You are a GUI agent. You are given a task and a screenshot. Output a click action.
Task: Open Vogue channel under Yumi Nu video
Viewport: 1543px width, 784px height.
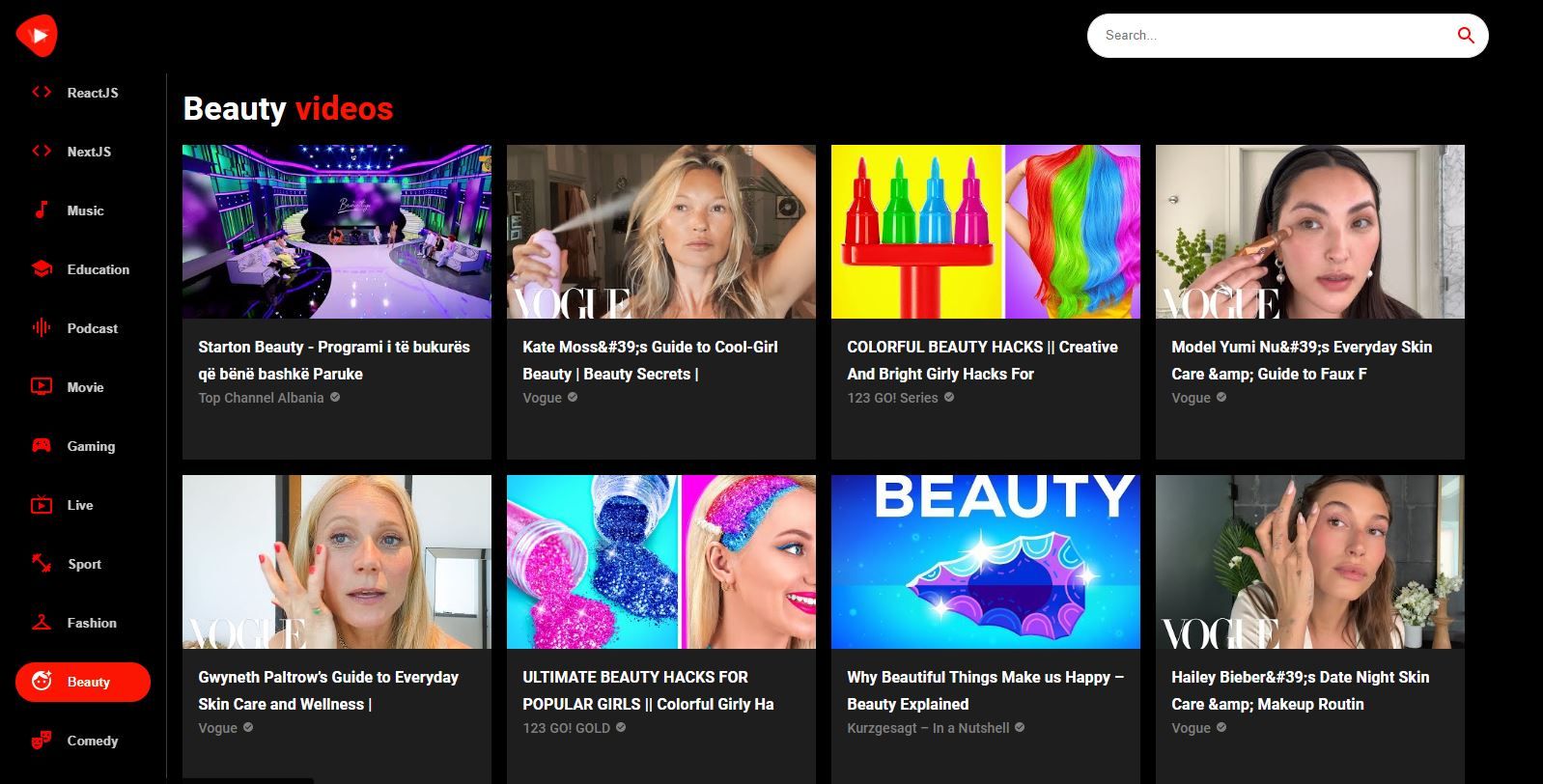click(1191, 398)
